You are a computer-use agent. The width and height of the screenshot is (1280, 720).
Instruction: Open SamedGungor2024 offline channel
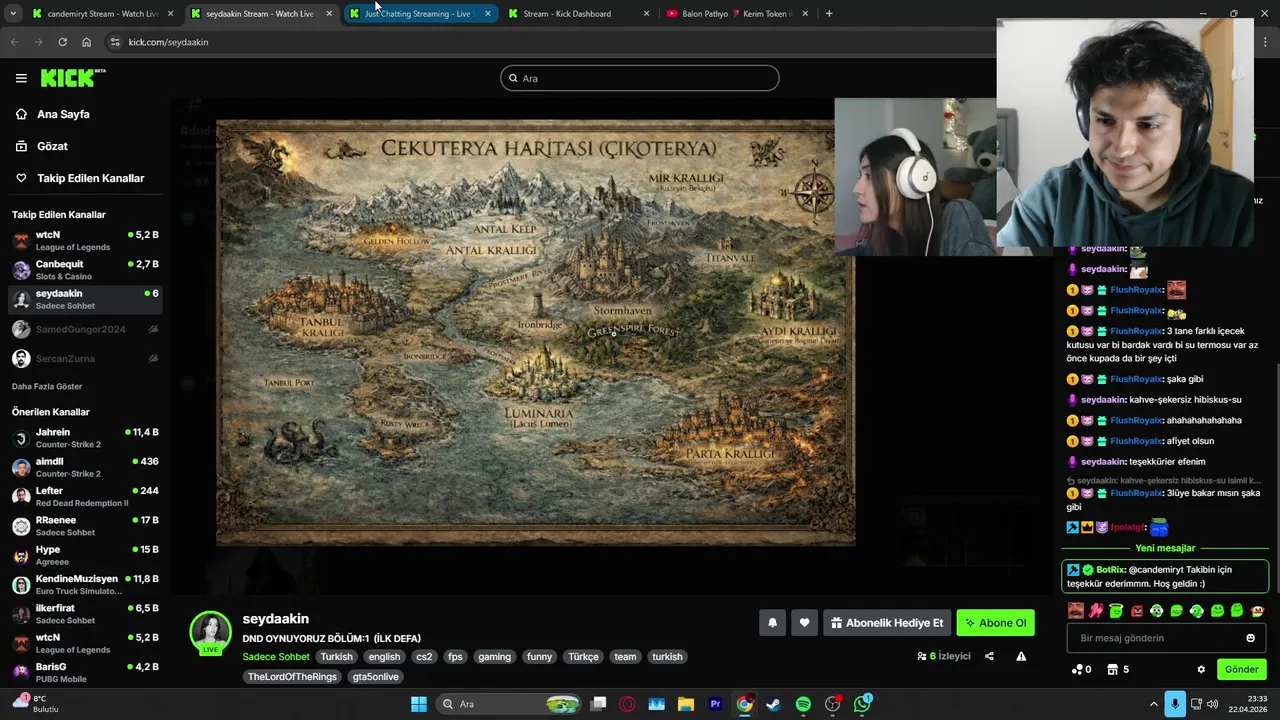tap(85, 329)
